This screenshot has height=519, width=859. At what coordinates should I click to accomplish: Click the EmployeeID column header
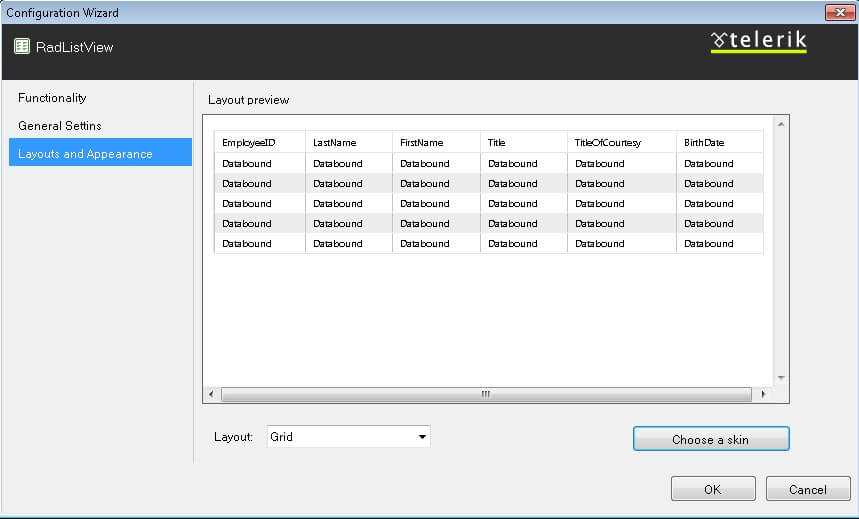249,143
